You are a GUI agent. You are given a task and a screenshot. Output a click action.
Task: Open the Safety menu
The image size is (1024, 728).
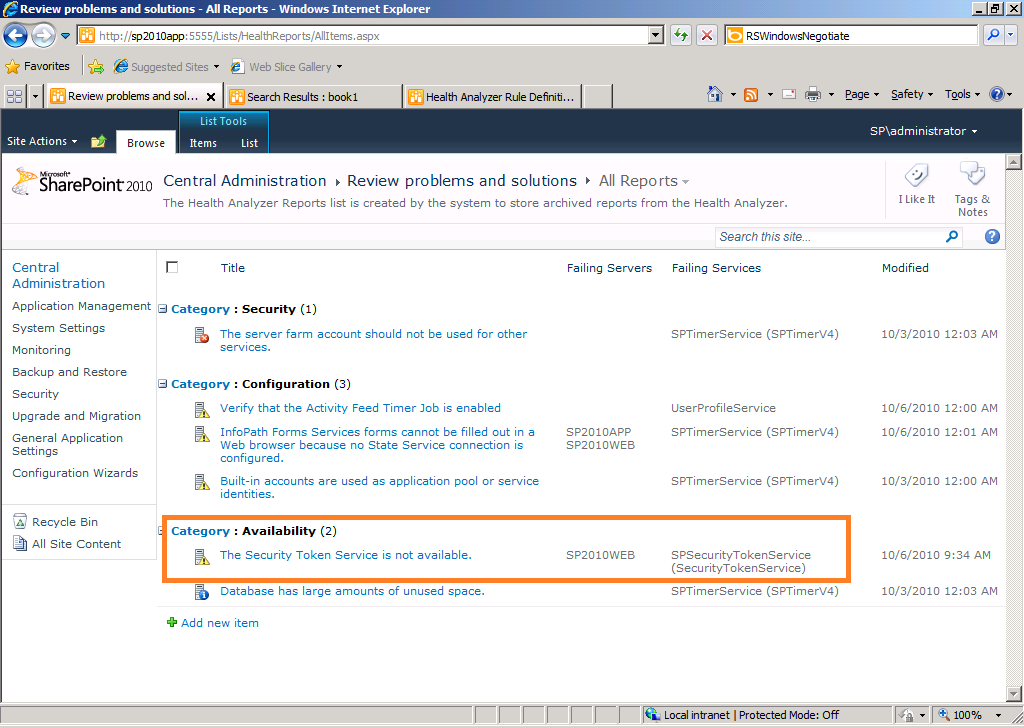[x=912, y=95]
